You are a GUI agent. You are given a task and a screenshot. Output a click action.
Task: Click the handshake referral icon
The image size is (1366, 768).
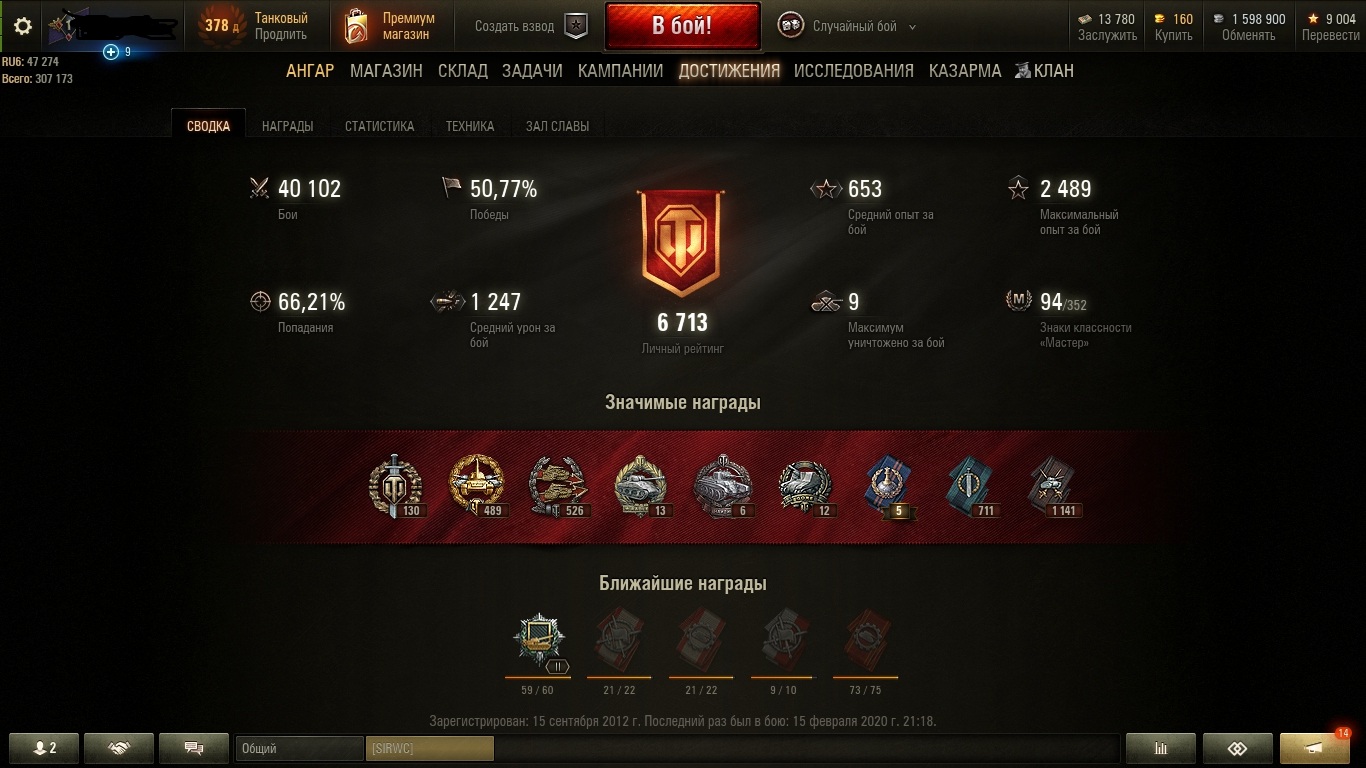click(x=119, y=748)
